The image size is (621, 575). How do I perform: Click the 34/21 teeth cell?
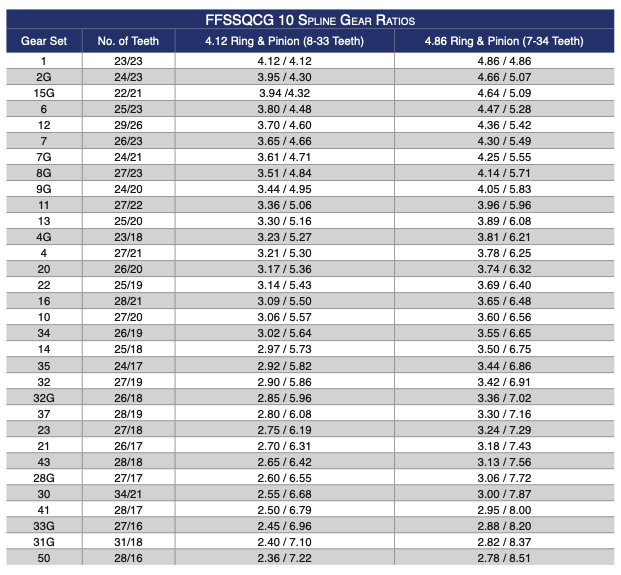(128, 494)
